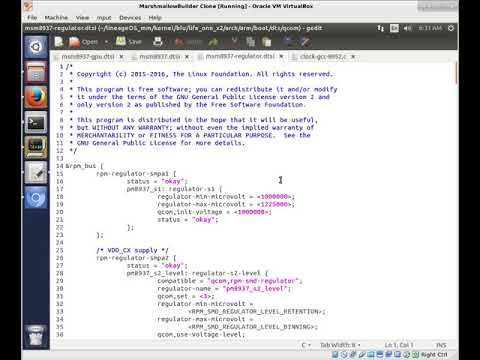Save the current file using the Save button
Viewport: 480px width, 360px height.
[129, 42]
